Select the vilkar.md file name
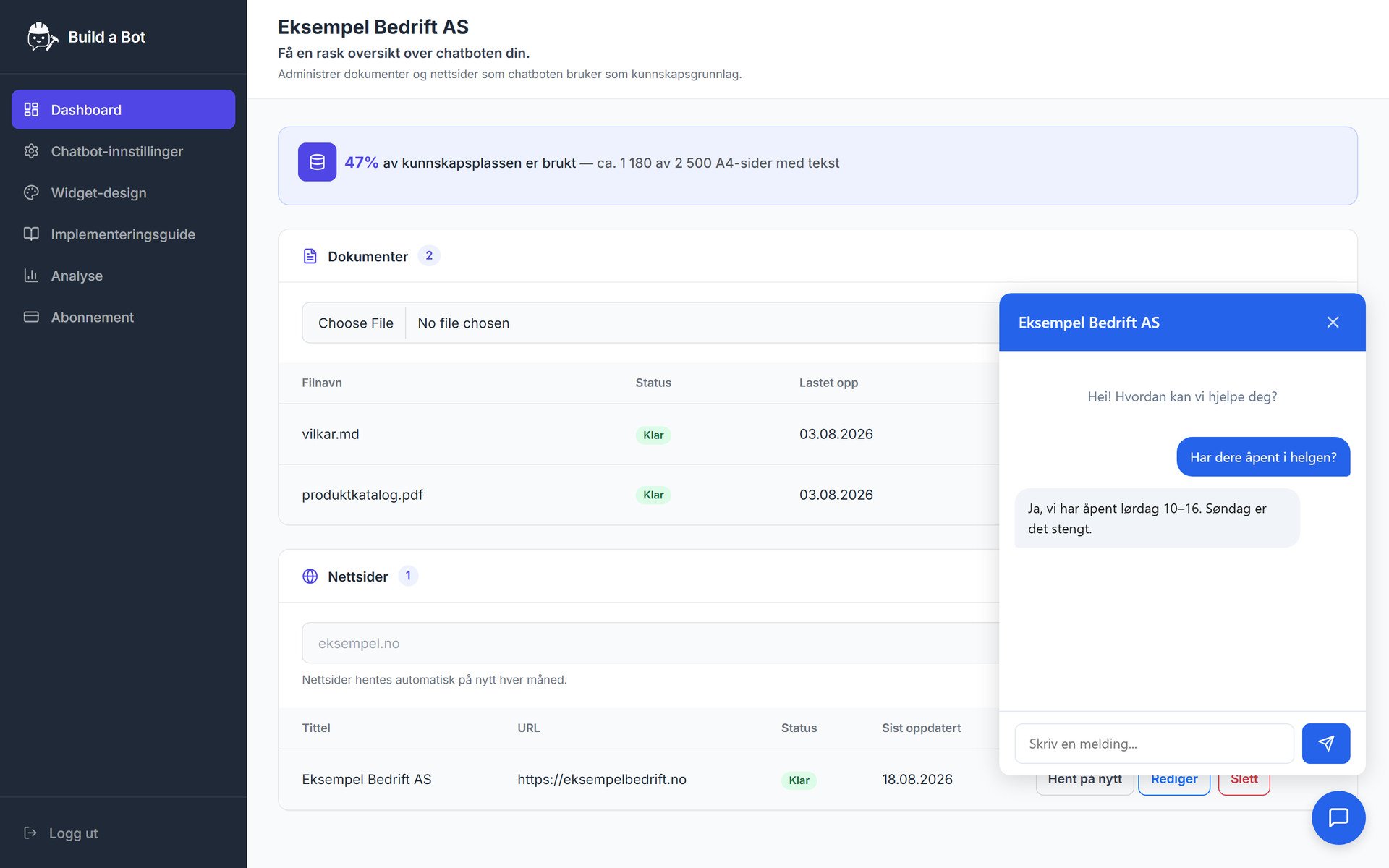Viewport: 1389px width, 868px height. click(x=331, y=434)
